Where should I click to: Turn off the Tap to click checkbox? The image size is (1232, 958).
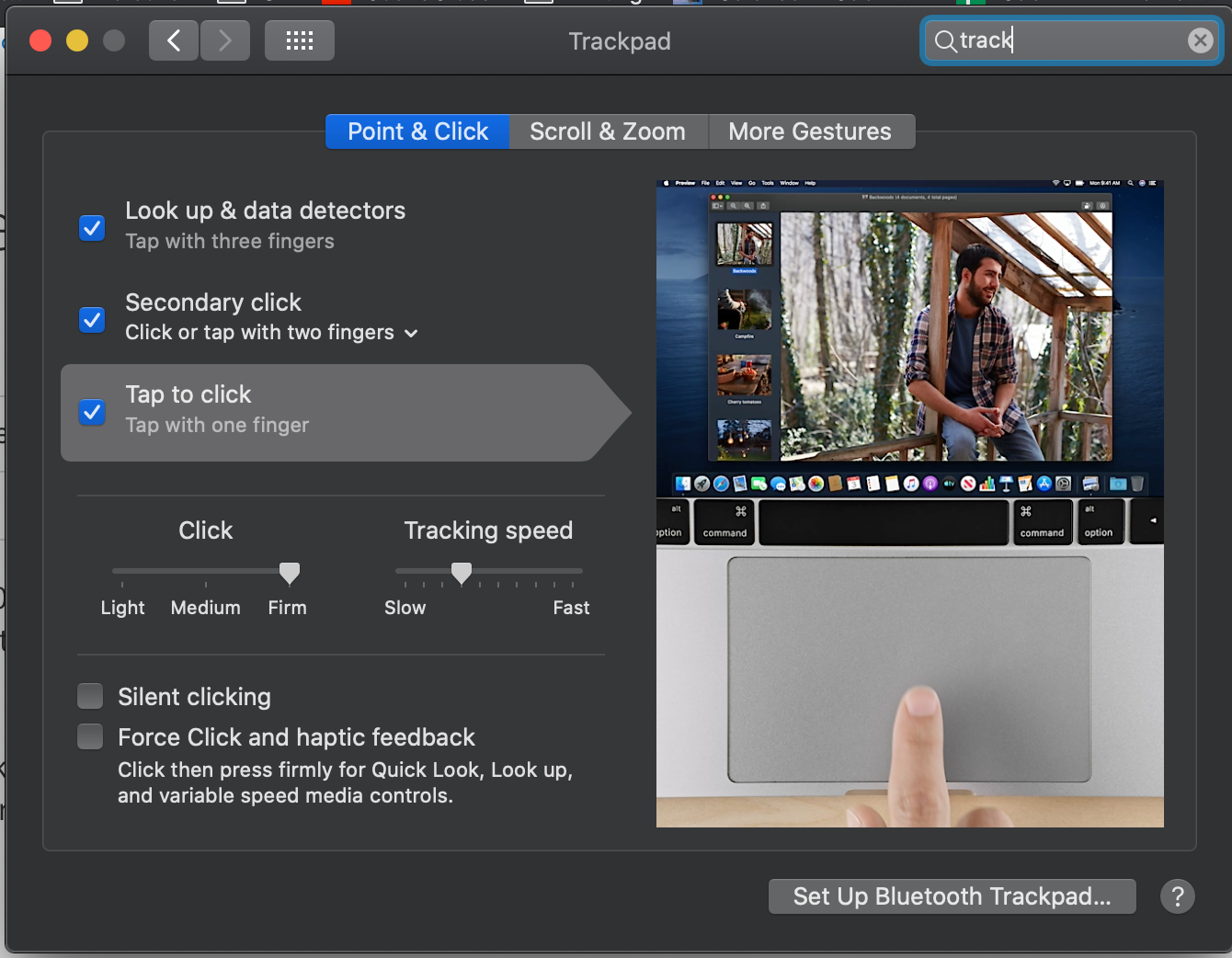(92, 411)
